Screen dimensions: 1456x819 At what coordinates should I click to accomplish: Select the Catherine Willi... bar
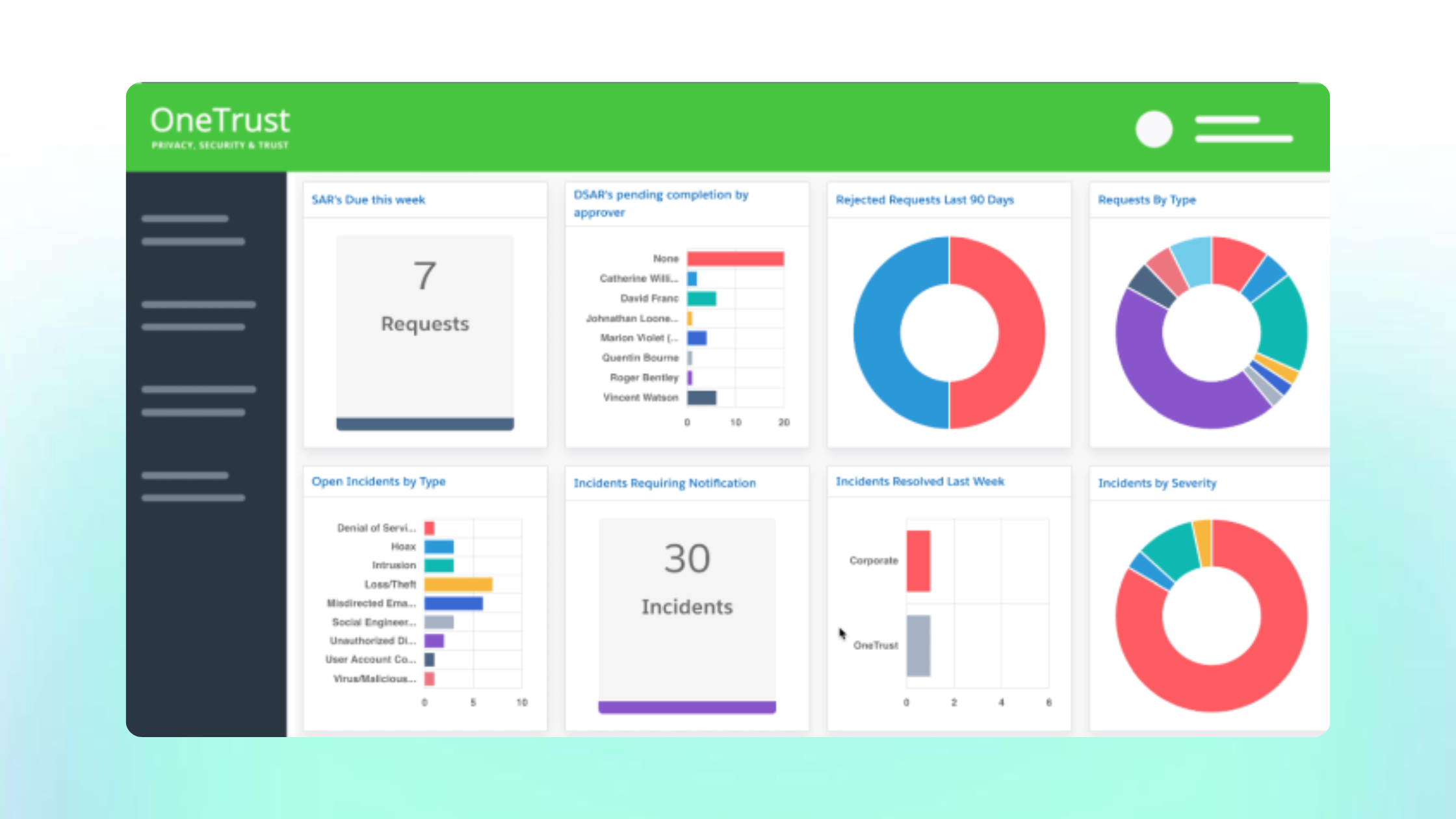pos(692,279)
